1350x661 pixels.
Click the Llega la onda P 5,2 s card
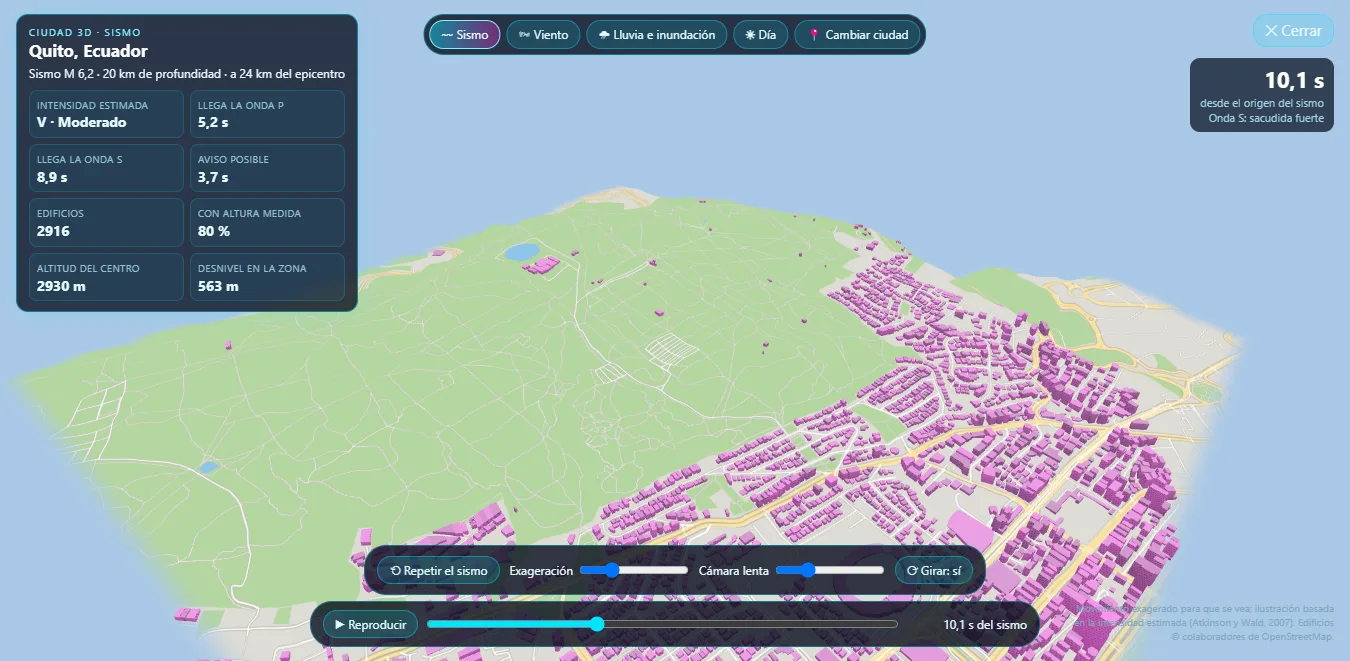tap(267, 114)
